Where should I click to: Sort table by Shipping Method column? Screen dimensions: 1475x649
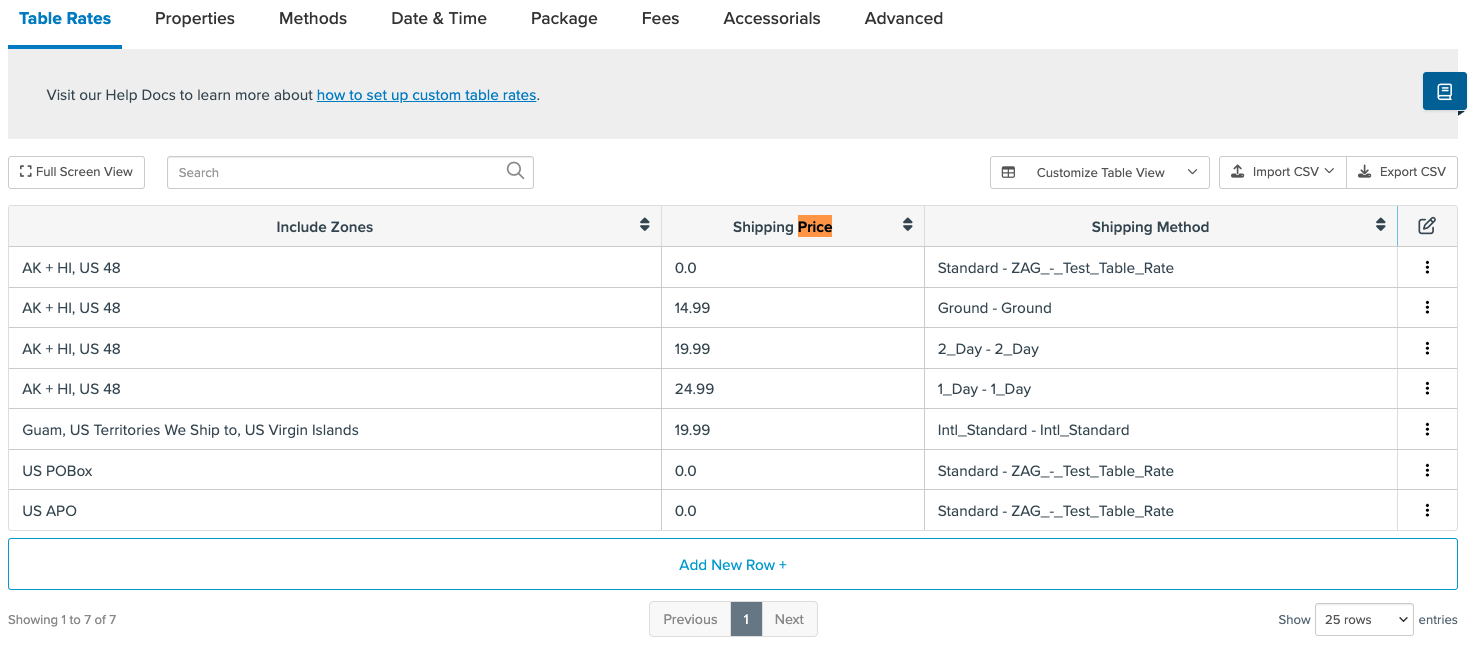coord(1380,226)
